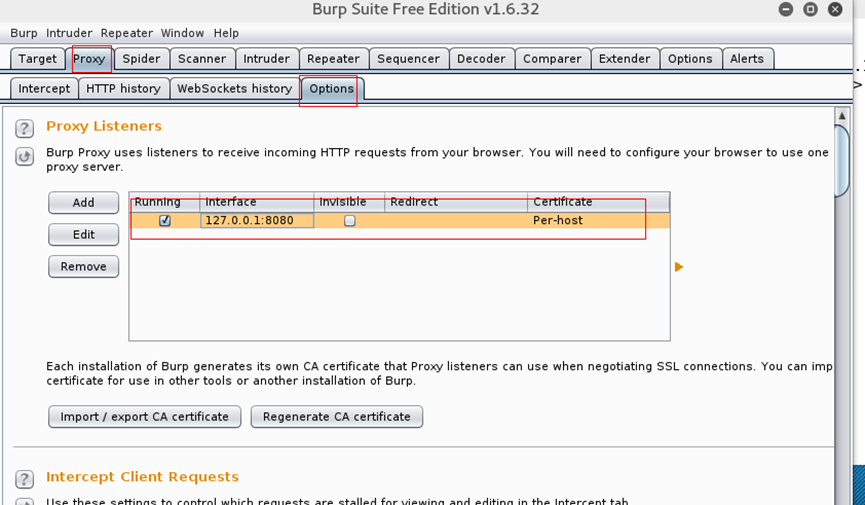Open help for Proxy Listeners section
Viewport: 865px width, 505px height.
click(x=24, y=128)
